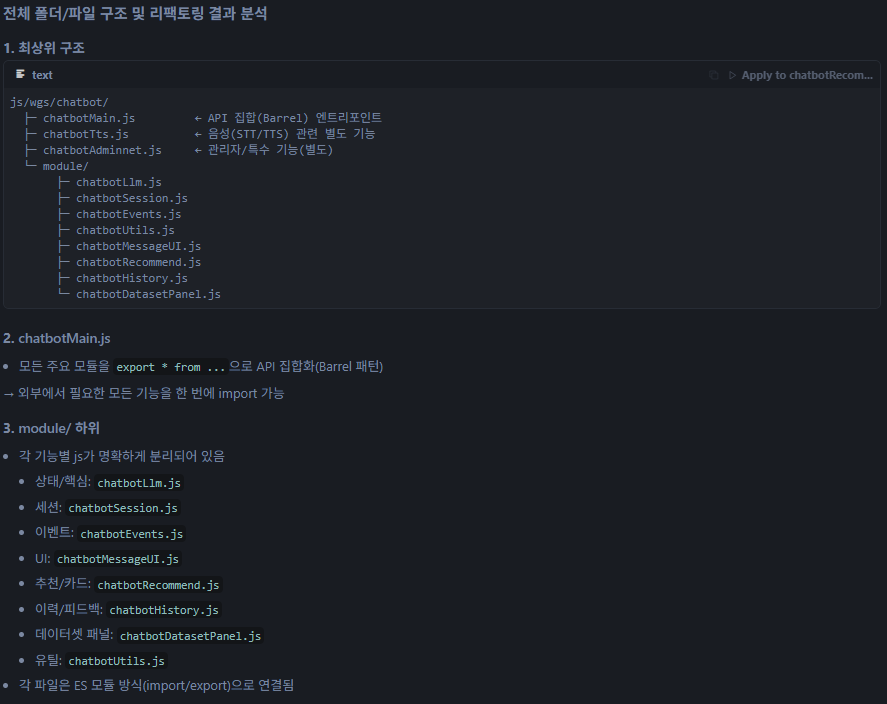The image size is (887, 704).
Task: Open the chatbotMessageUI.js chip next to UI
Action: (118, 559)
